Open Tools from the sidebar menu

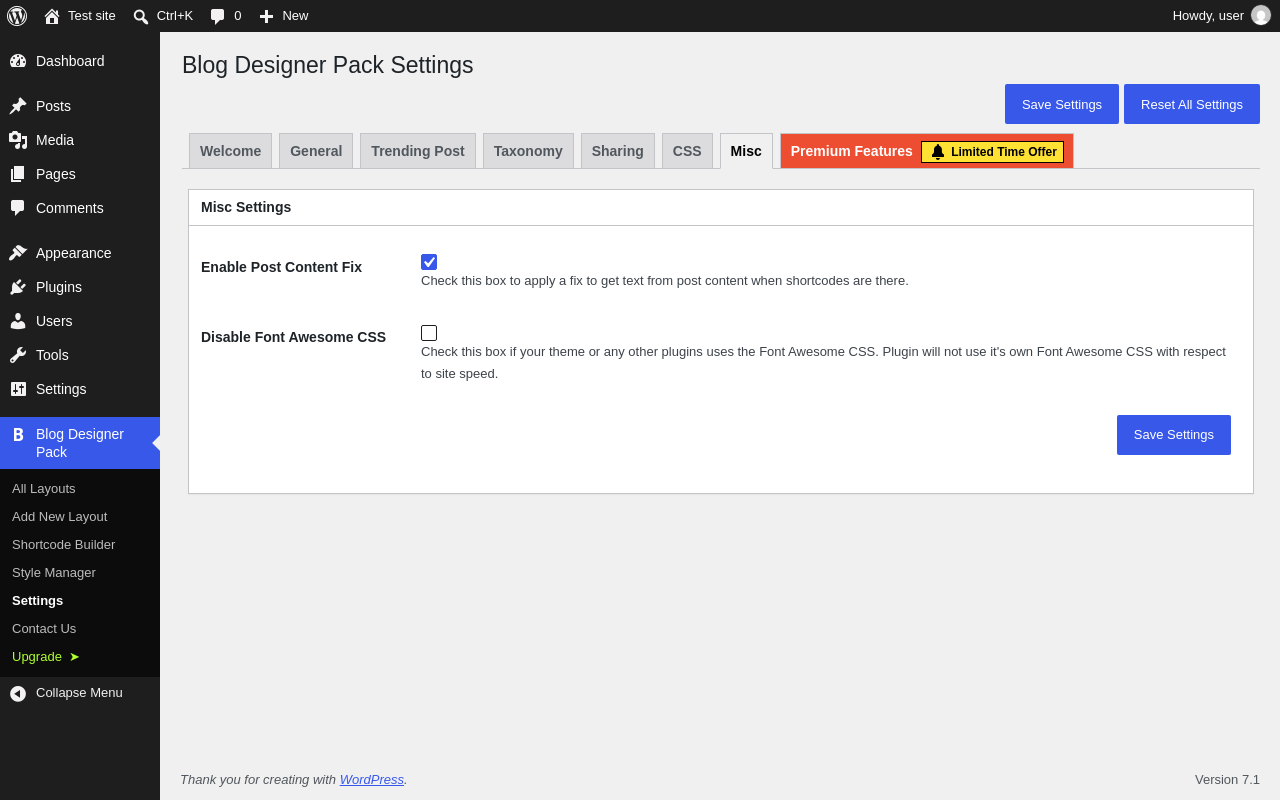pyautogui.click(x=80, y=355)
